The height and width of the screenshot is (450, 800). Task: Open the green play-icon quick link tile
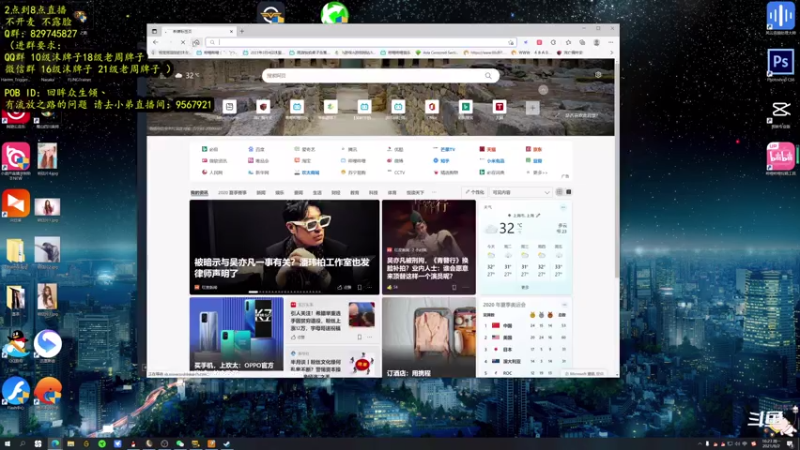[x=465, y=107]
